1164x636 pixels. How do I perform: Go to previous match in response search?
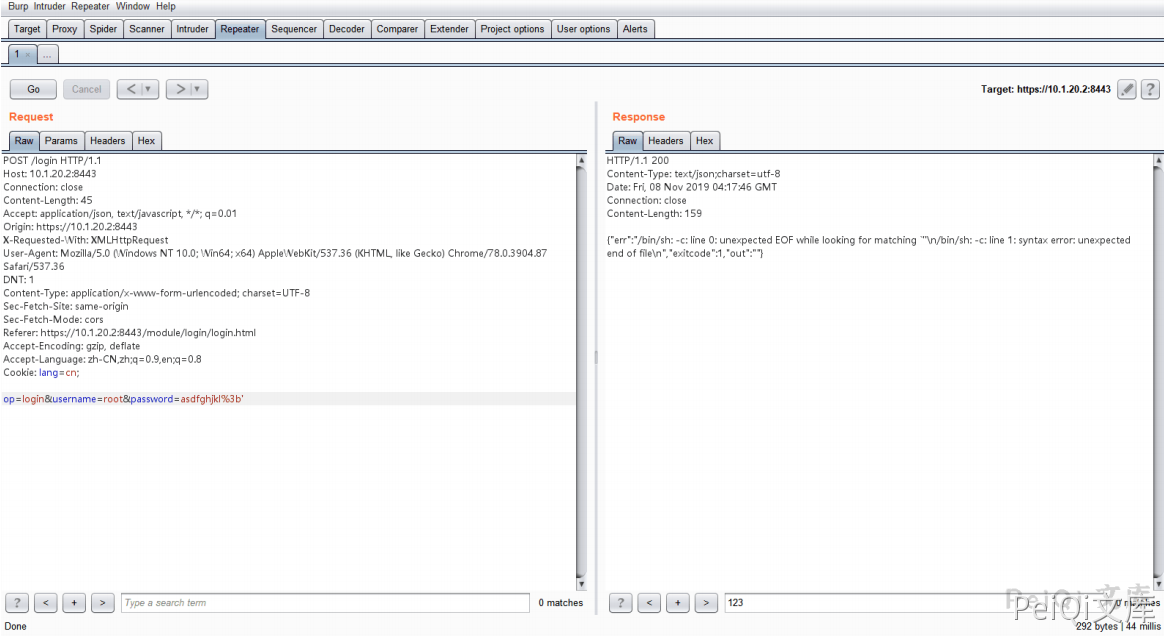[649, 603]
